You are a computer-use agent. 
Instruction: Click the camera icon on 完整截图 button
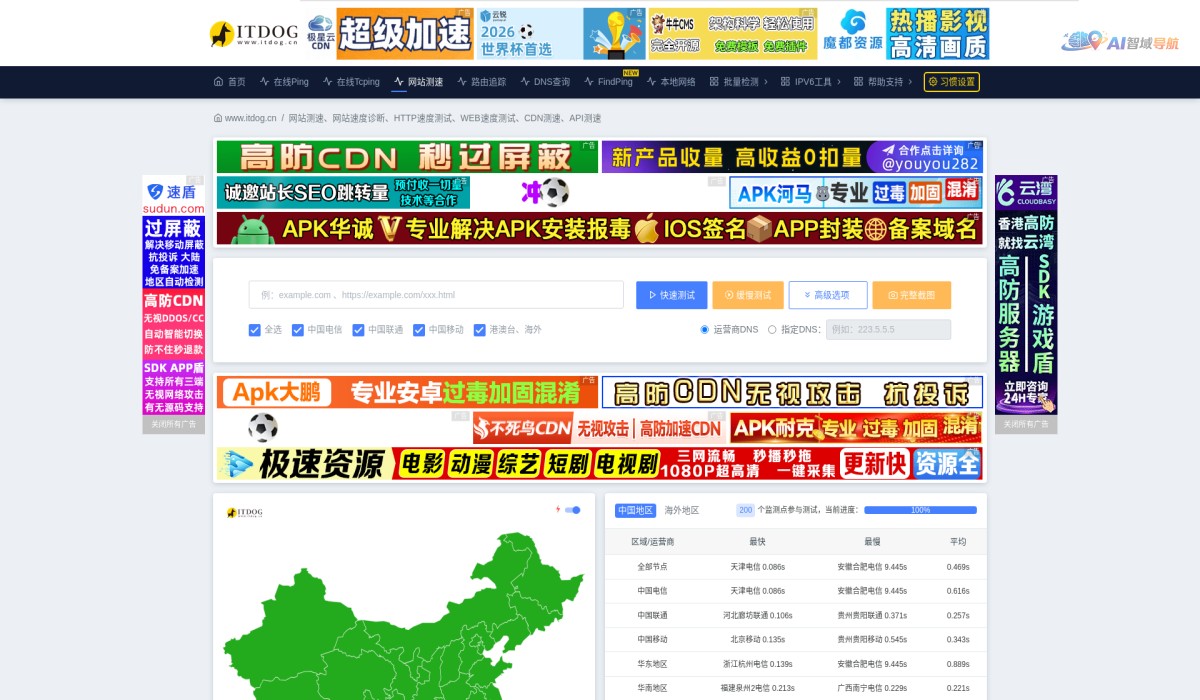892,295
